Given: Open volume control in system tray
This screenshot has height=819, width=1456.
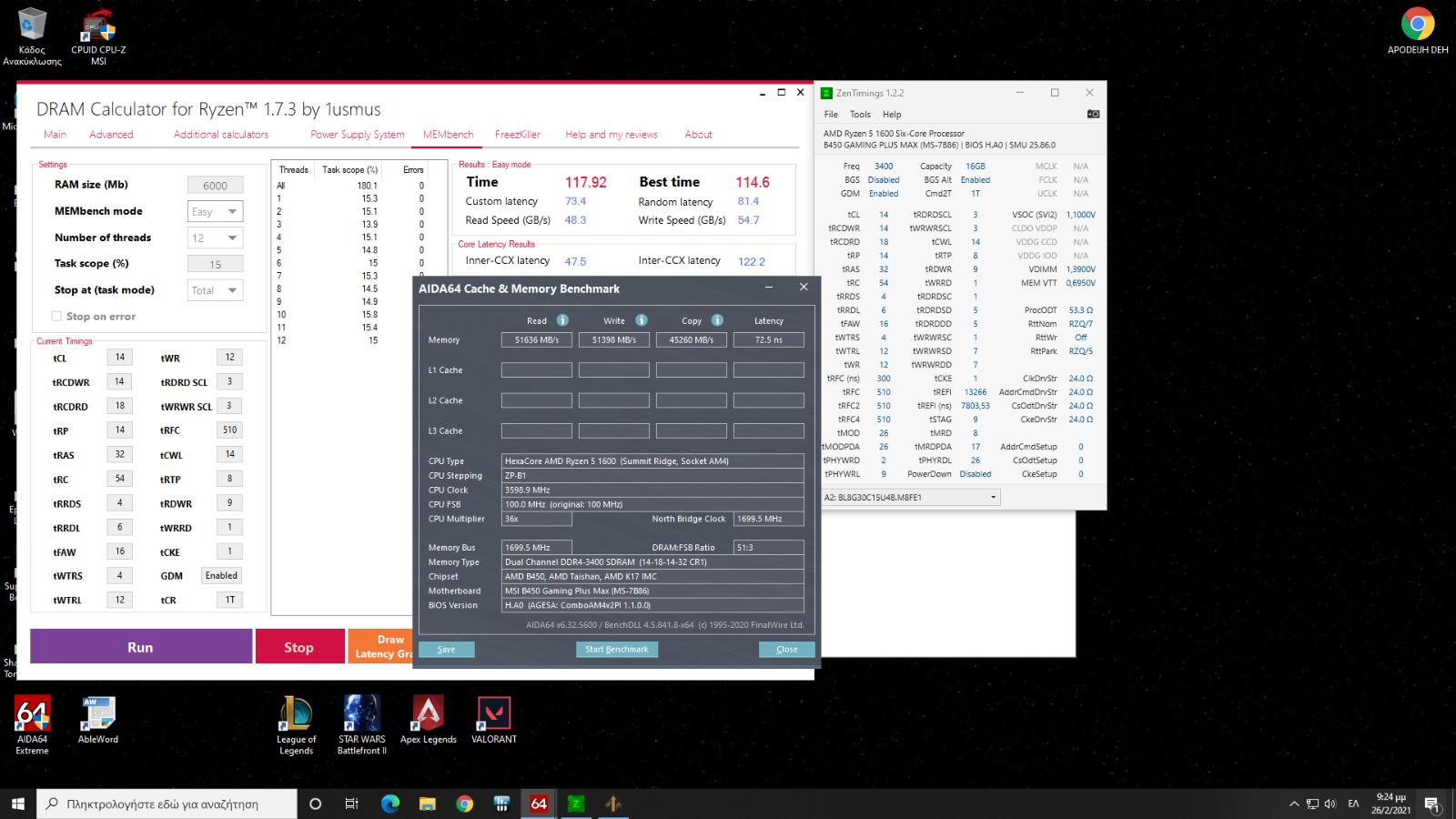Looking at the screenshot, I should [1330, 804].
